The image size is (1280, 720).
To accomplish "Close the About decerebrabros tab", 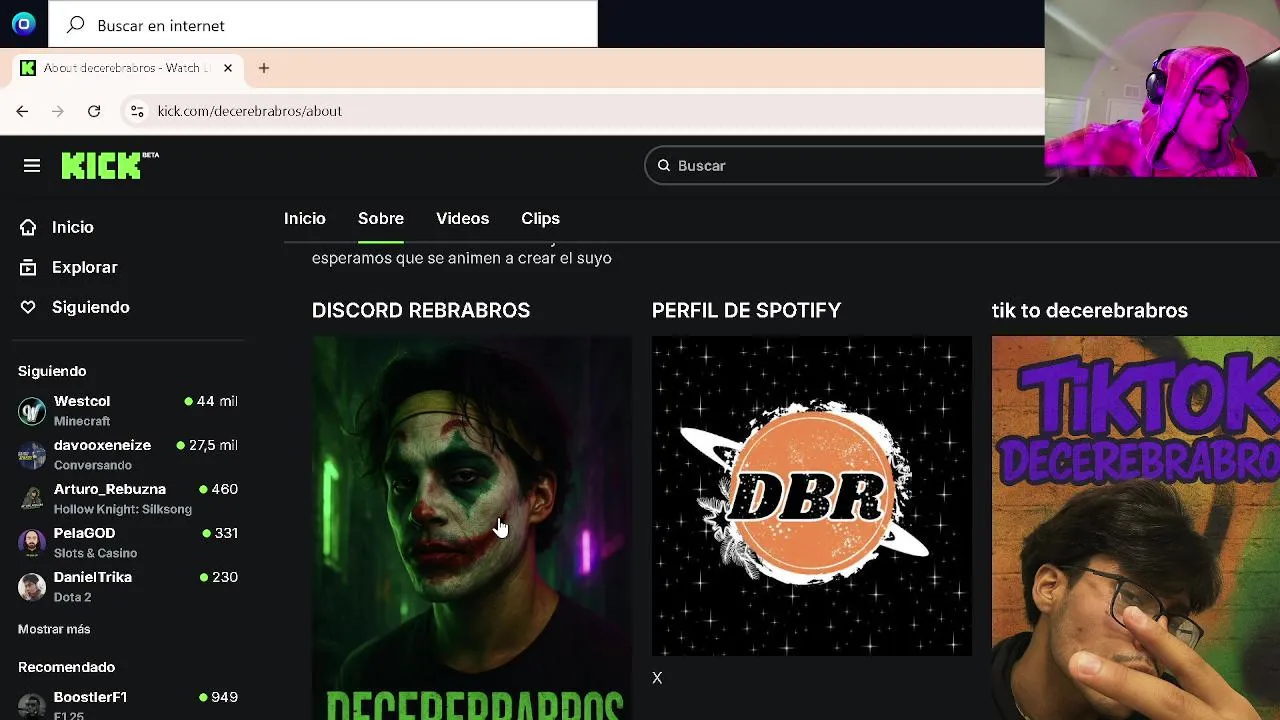I will click(228, 68).
